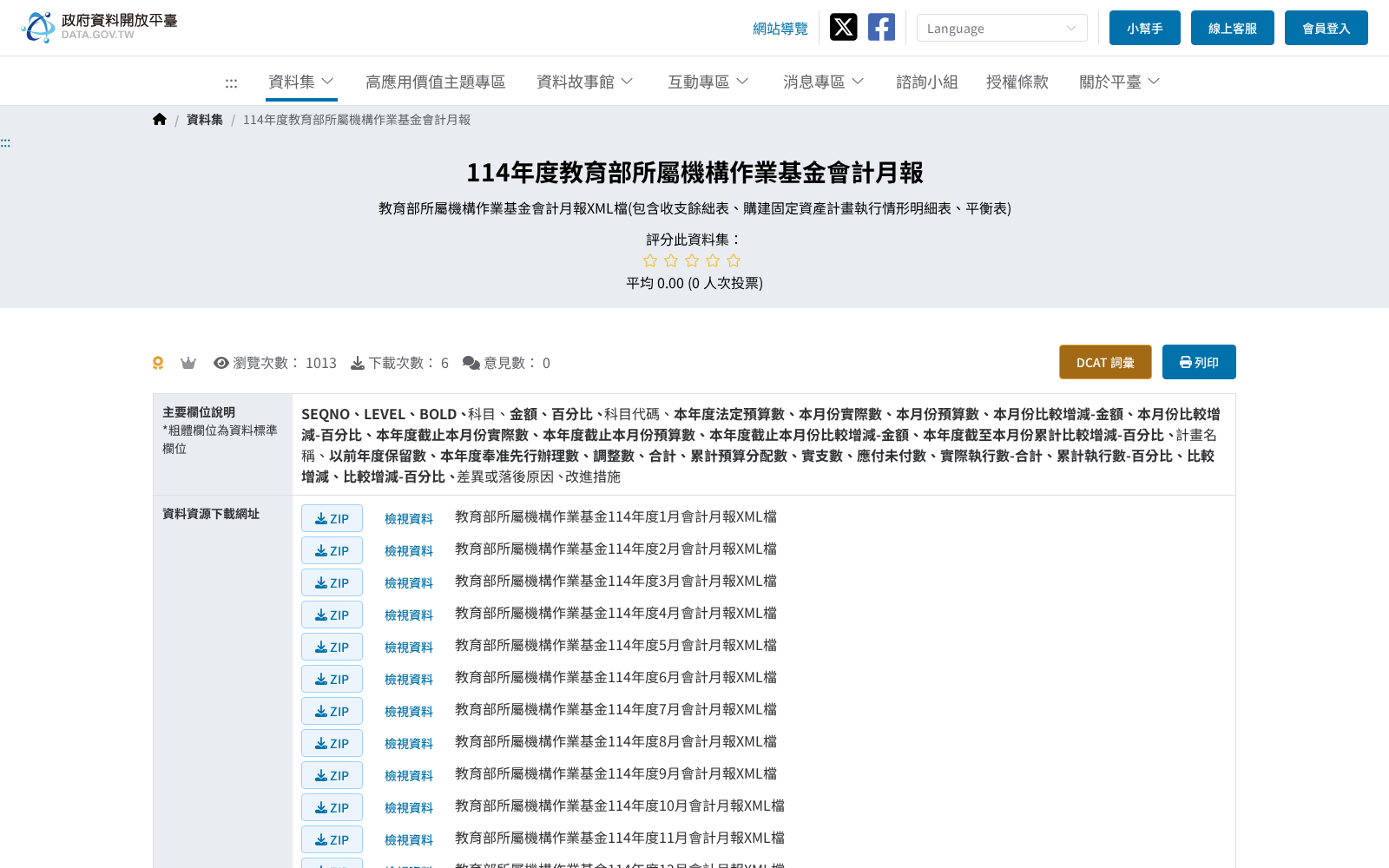1389x868 pixels.
Task: Open the X (Twitter) social icon
Action: click(843, 28)
